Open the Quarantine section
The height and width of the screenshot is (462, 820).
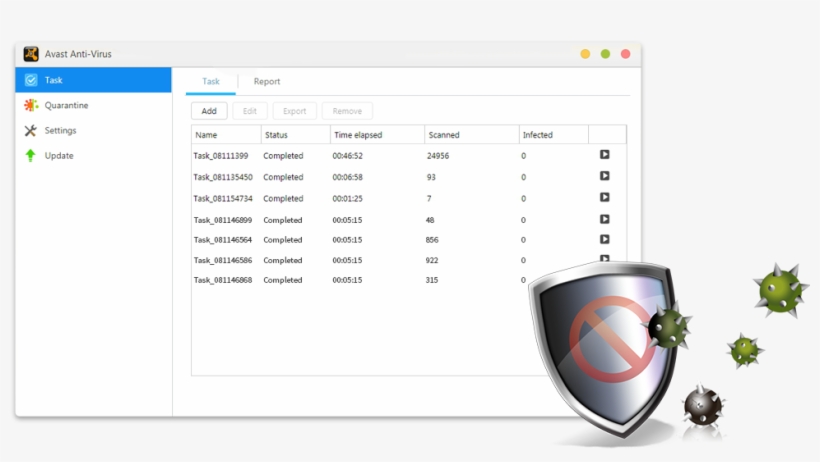click(x=66, y=105)
